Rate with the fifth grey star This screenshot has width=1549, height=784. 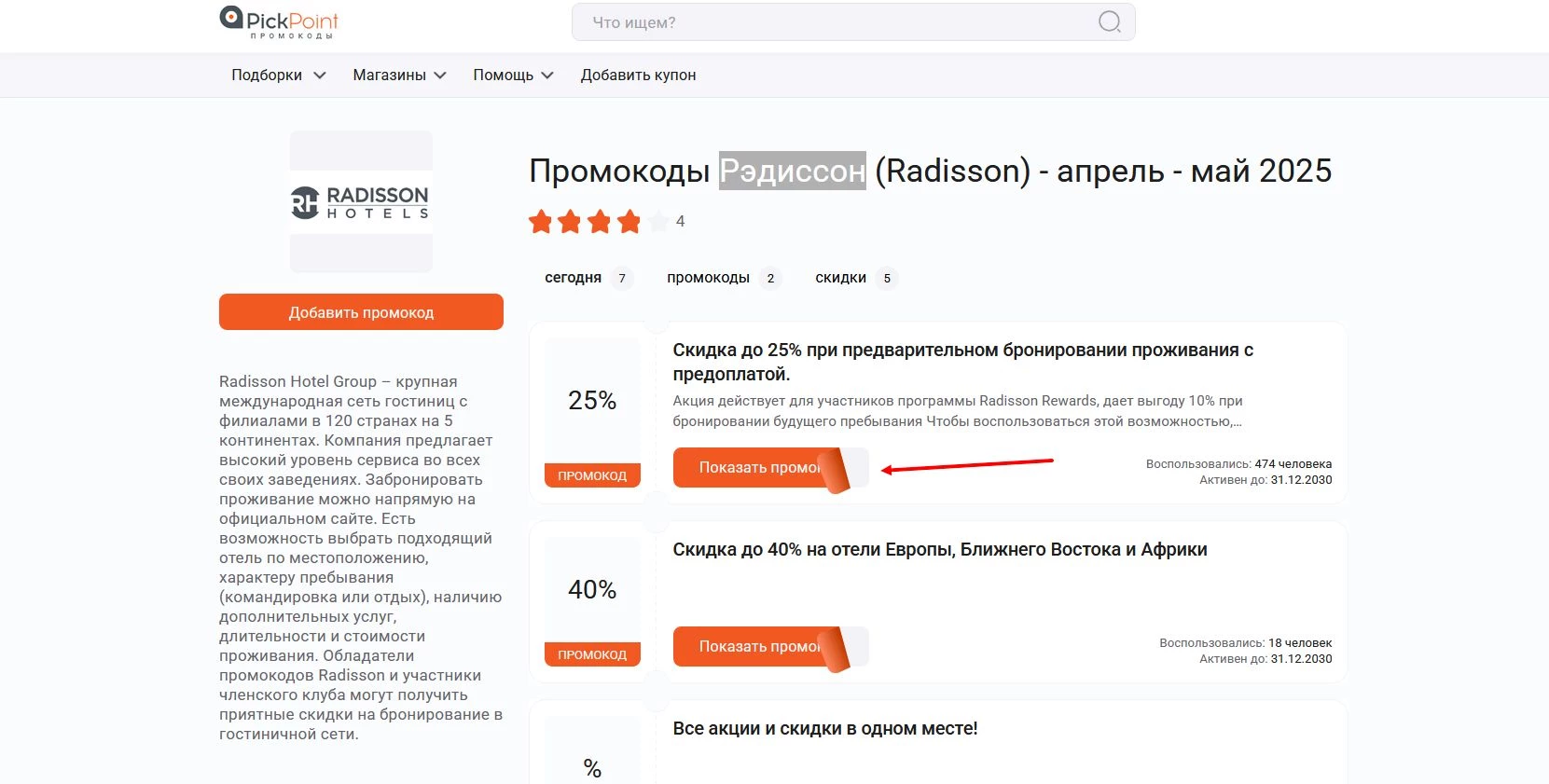point(659,222)
